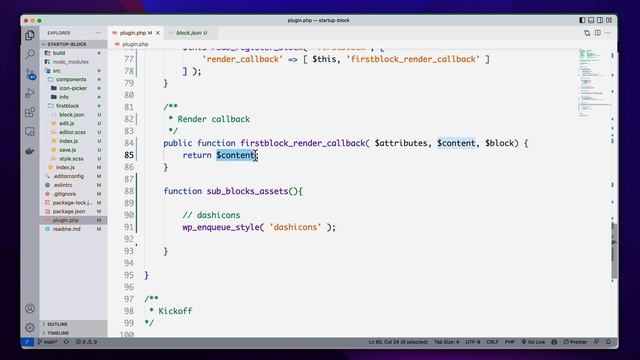Open the Source Control view
This screenshot has width=640, height=360.
click(30, 74)
